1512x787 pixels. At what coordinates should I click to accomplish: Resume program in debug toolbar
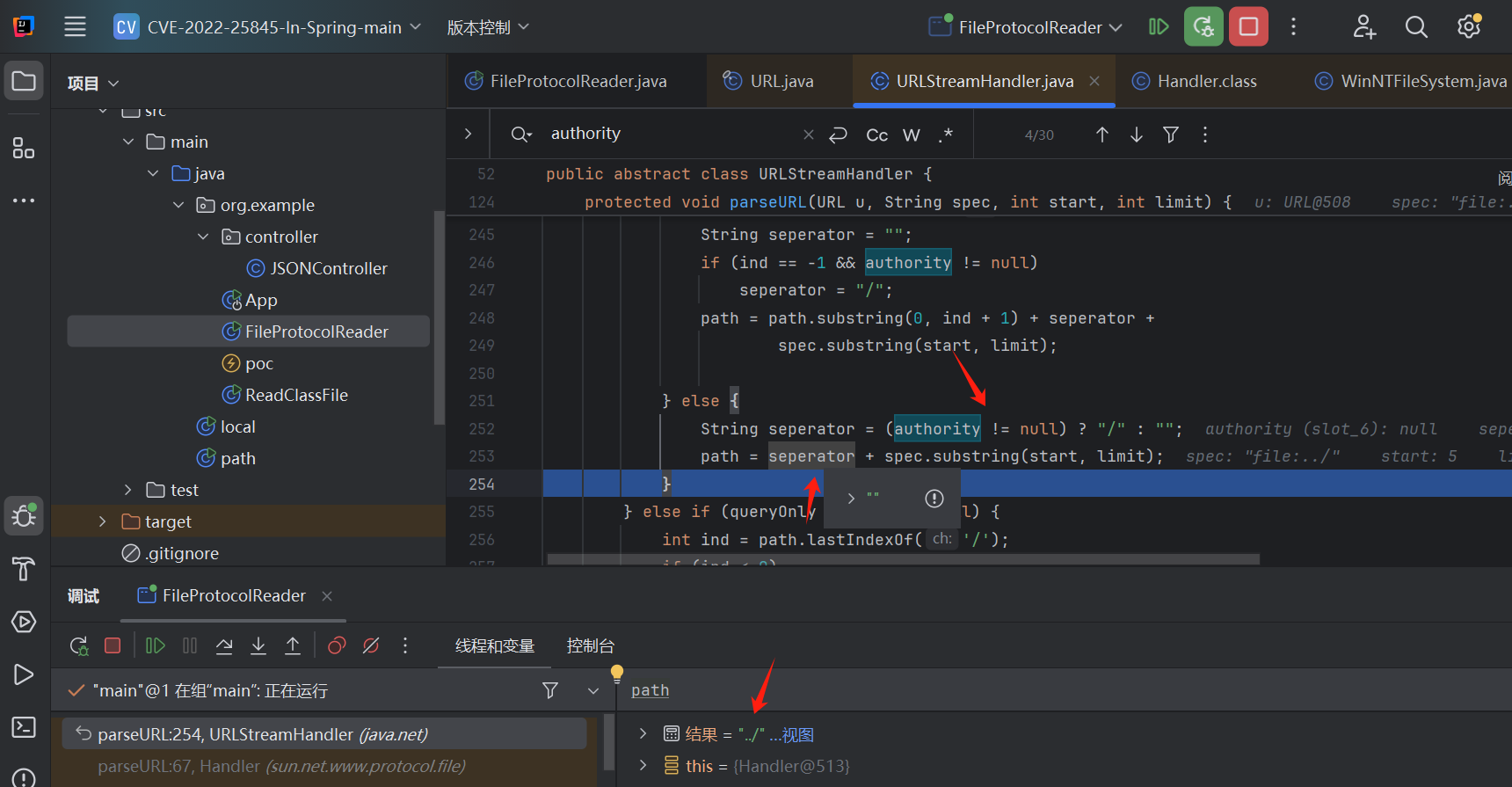[x=156, y=645]
